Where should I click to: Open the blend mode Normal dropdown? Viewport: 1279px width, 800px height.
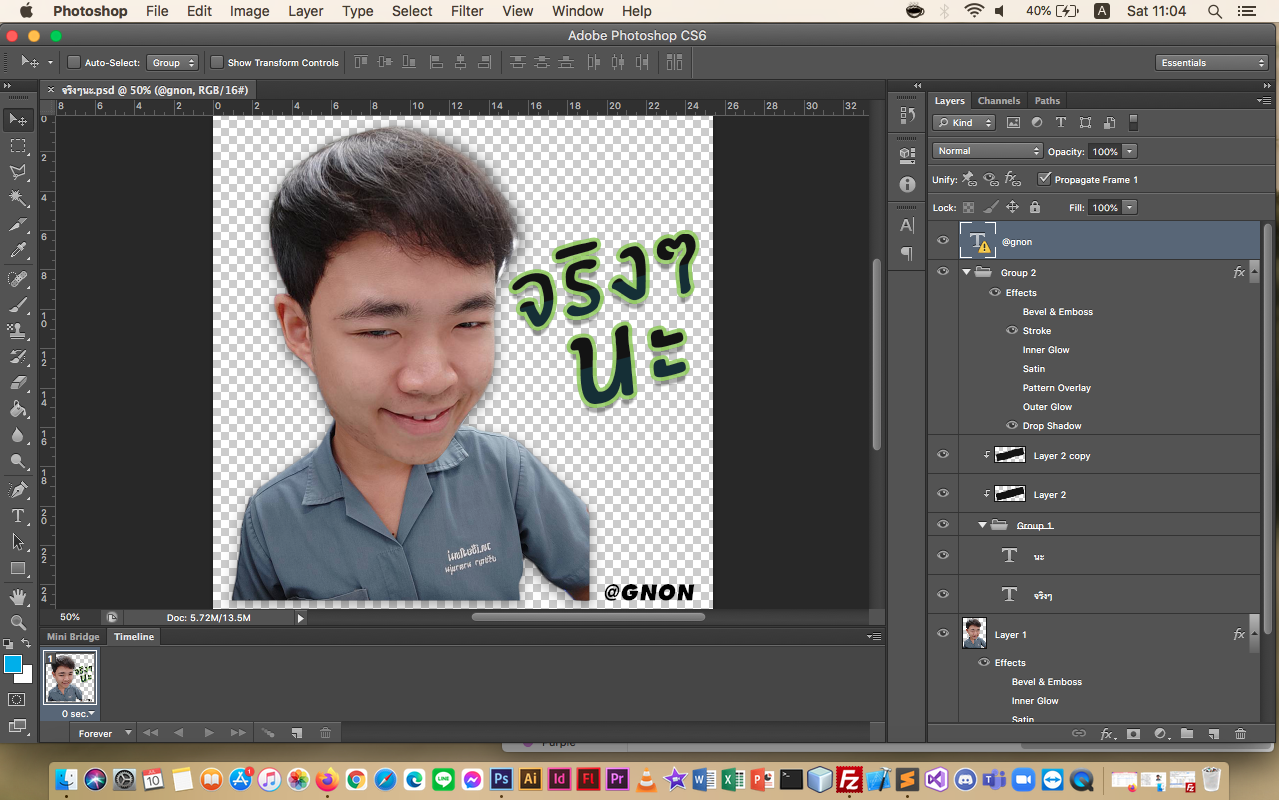tap(987, 151)
